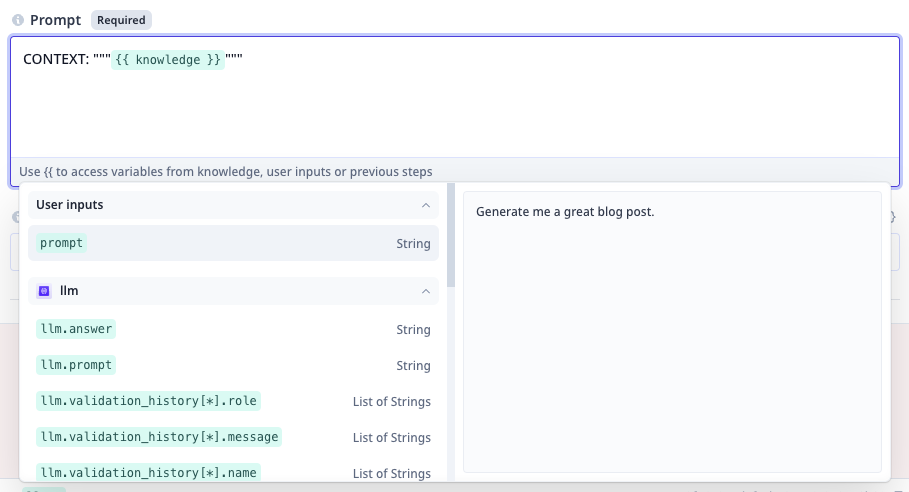Click the 'Use {{ to access variables' hint
Viewport: 909px width, 492px height.
coord(226,172)
